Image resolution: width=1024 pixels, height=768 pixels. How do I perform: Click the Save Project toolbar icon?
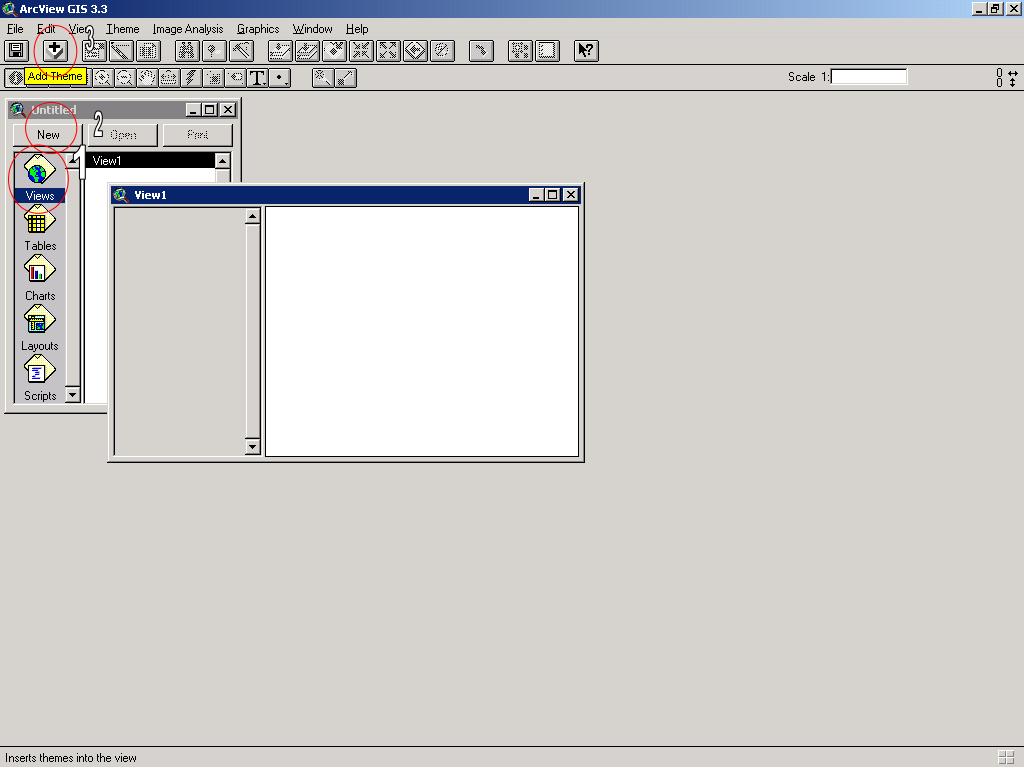(16, 50)
